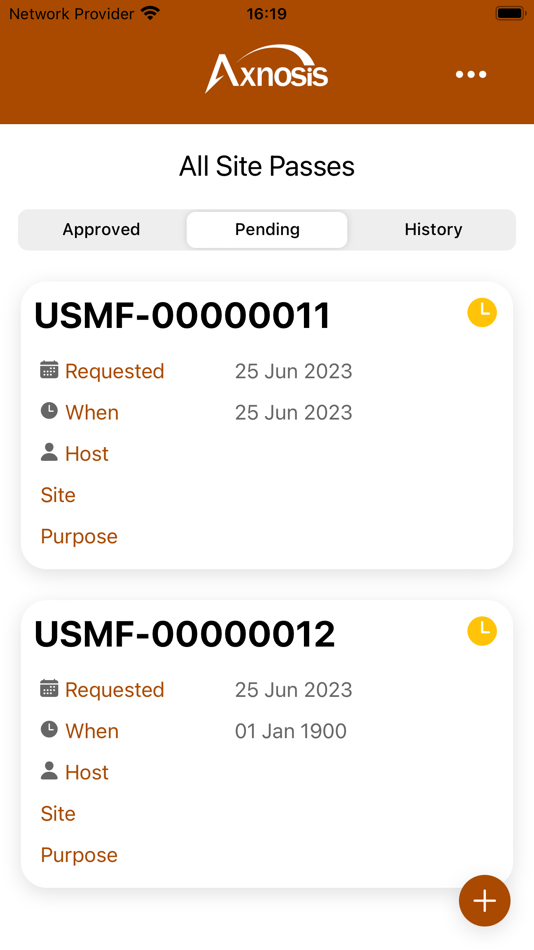Viewport: 534px width, 950px height.
Task: Click calendar icon beside Requested in USMF-00000012
Action: tap(49, 688)
